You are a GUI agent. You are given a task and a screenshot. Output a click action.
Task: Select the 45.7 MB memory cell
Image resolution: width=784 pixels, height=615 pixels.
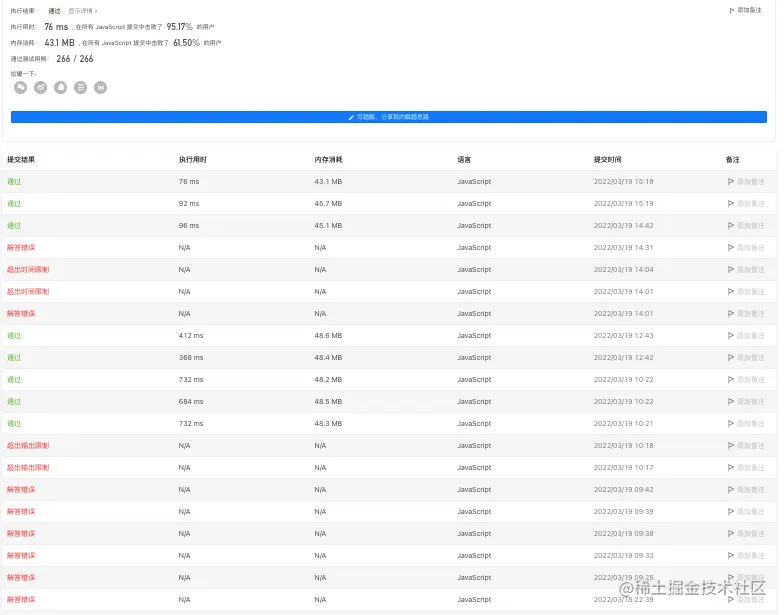(328, 204)
